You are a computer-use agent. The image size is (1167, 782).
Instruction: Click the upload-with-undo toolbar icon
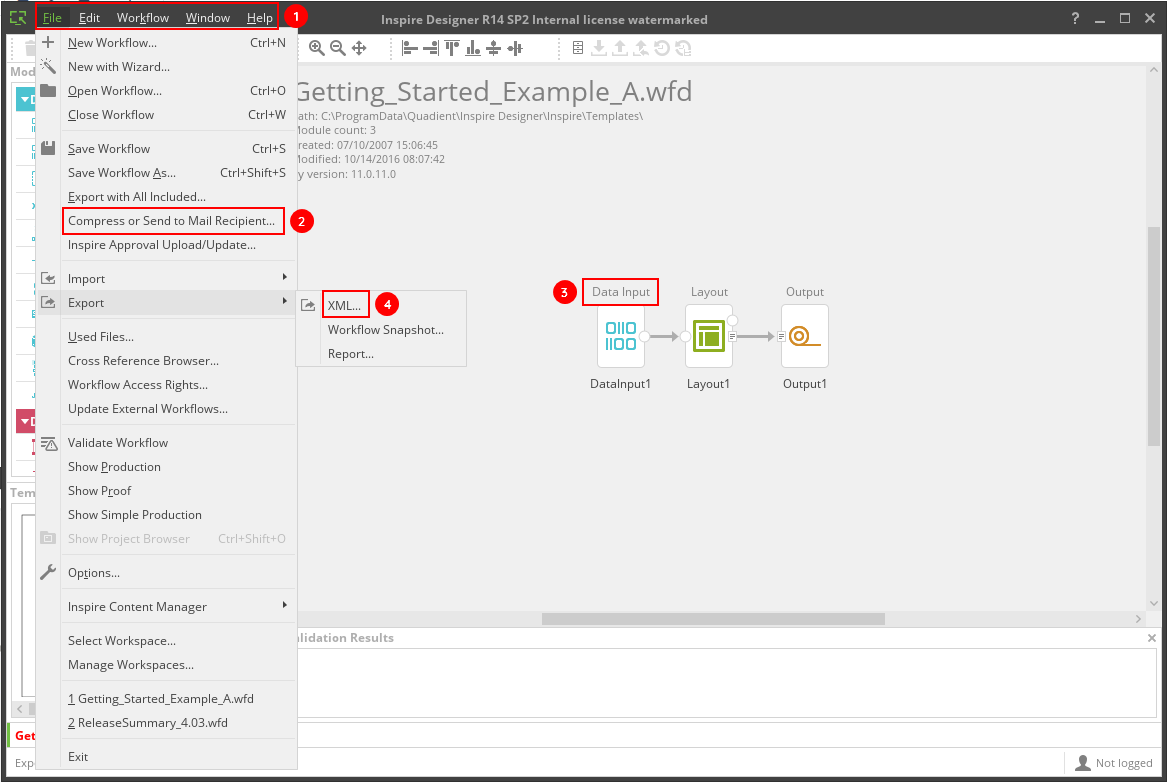pyautogui.click(x=641, y=48)
